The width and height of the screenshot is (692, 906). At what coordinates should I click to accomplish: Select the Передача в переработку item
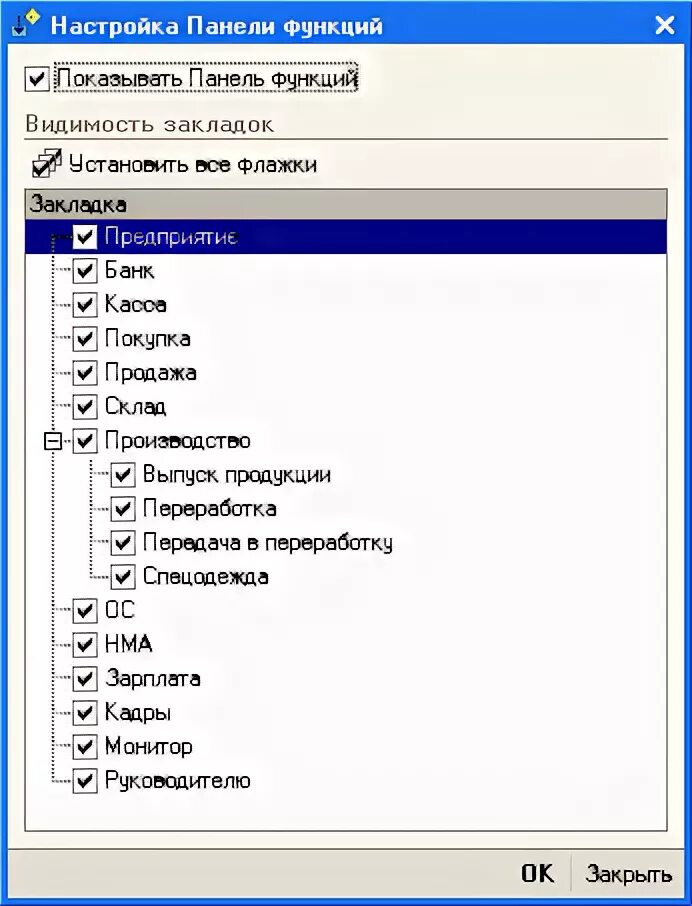pos(268,543)
